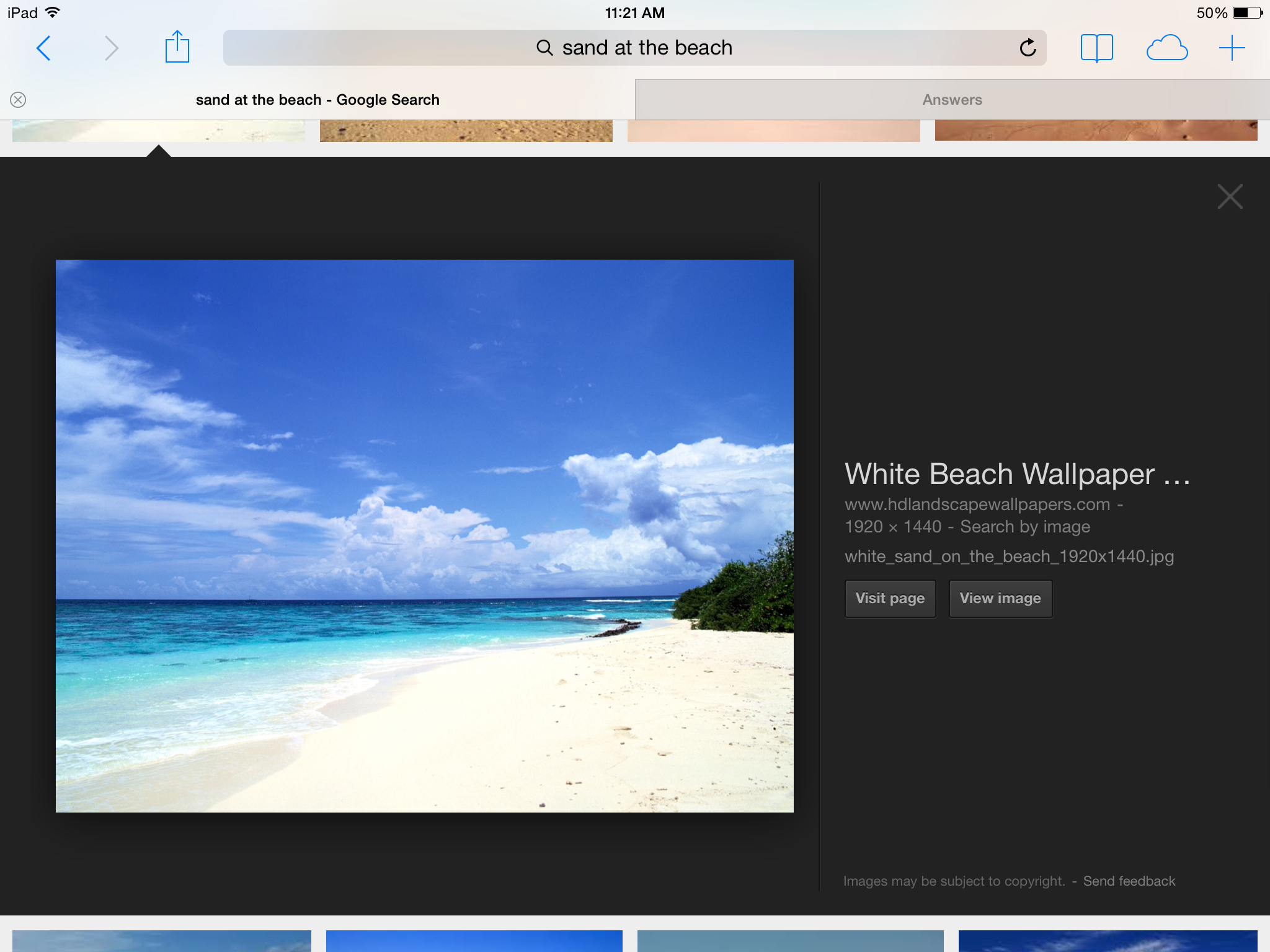Select the brown sand thumbnail above preview
Image resolution: width=1270 pixels, height=952 pixels.
pyautogui.click(x=466, y=131)
